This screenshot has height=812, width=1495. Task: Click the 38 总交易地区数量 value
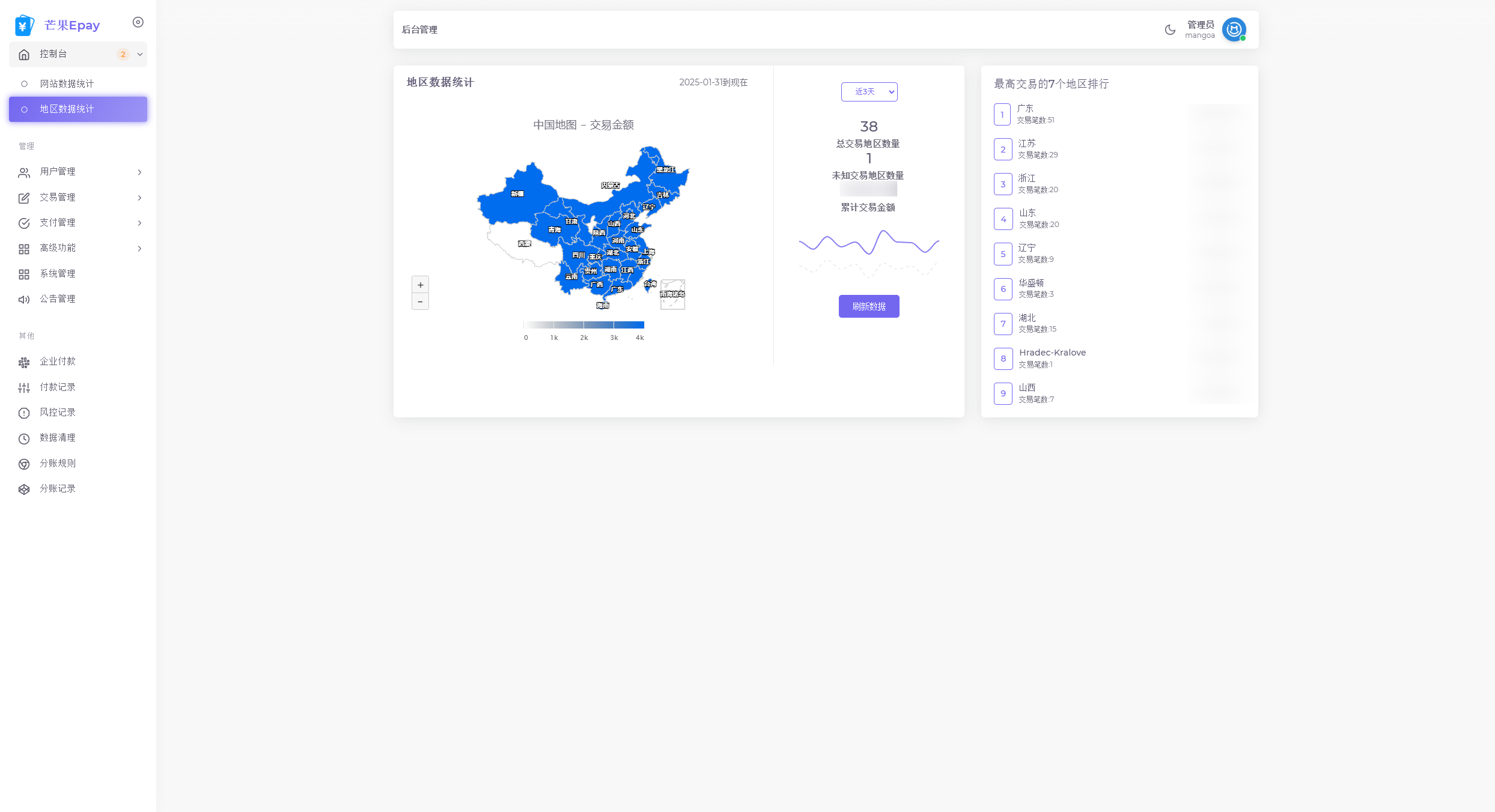[x=869, y=127]
